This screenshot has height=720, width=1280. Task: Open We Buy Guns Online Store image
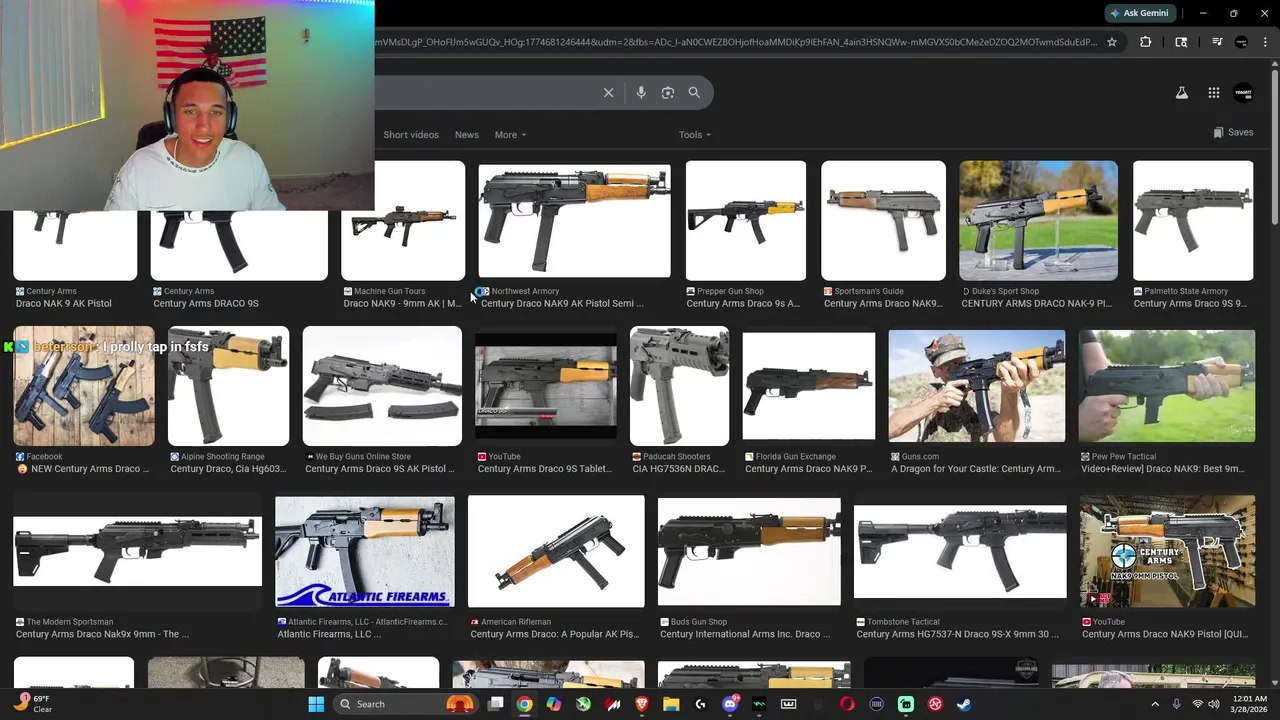(x=382, y=386)
